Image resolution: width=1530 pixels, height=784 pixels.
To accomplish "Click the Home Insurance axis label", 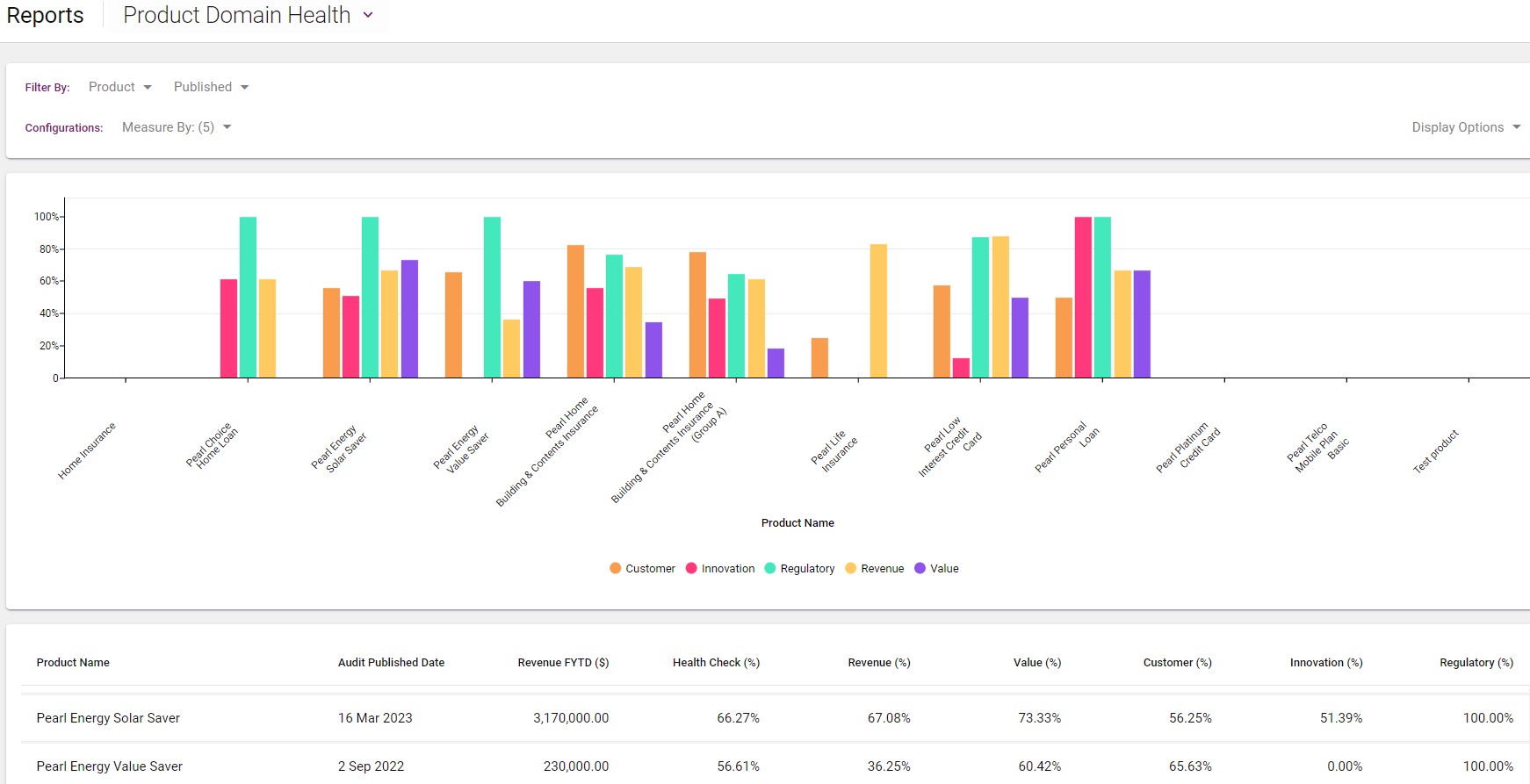I will [87, 450].
